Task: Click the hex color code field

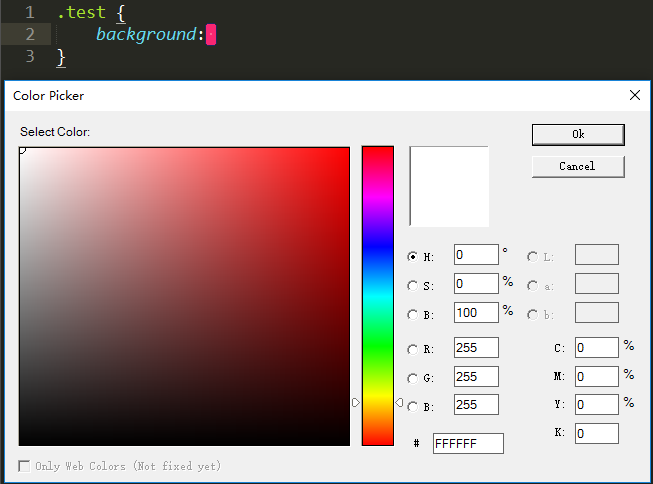Action: tap(468, 443)
